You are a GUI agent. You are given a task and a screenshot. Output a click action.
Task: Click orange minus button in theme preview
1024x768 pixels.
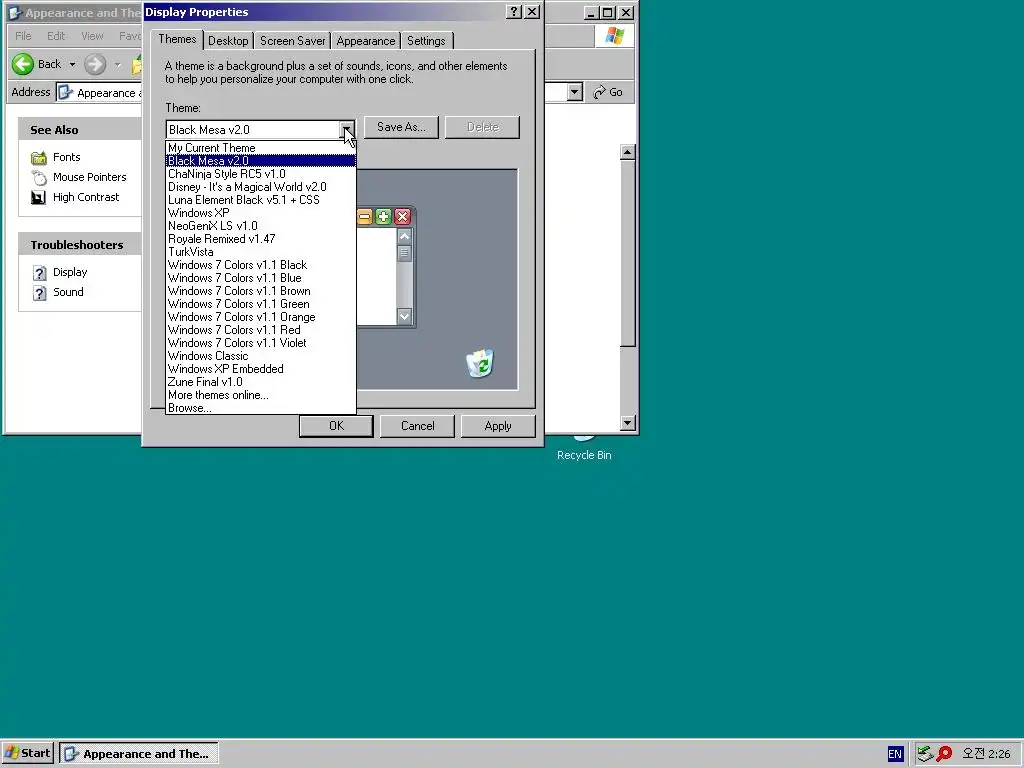click(364, 217)
